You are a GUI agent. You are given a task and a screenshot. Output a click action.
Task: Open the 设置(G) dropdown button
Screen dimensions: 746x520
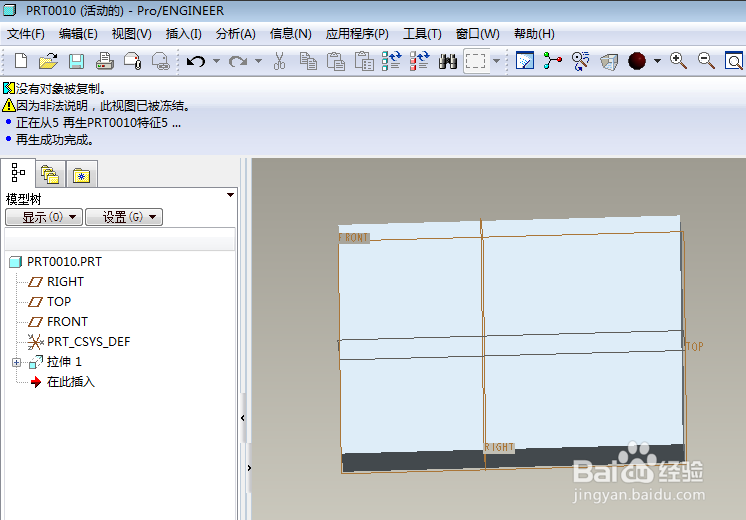pos(124,217)
